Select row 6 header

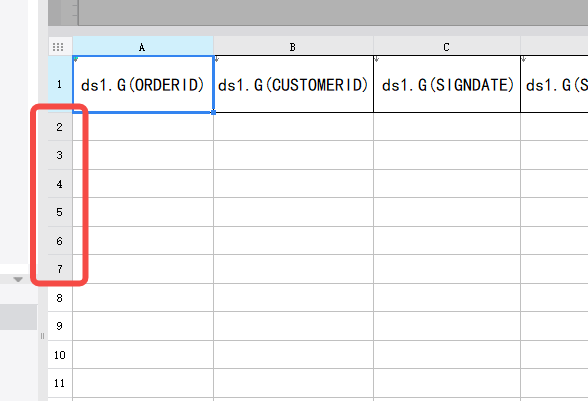(60, 241)
